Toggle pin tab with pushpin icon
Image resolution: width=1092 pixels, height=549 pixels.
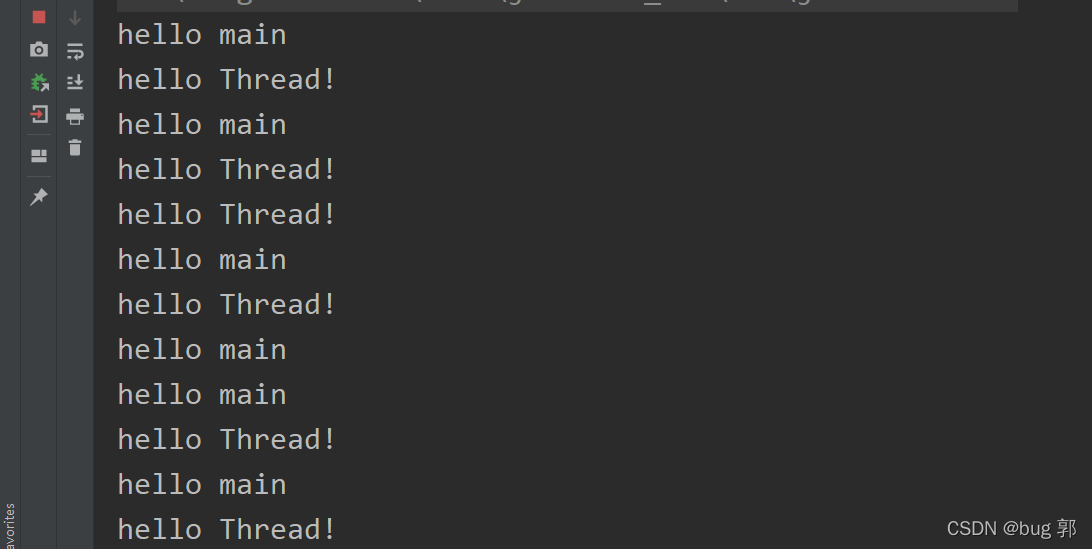coord(39,197)
